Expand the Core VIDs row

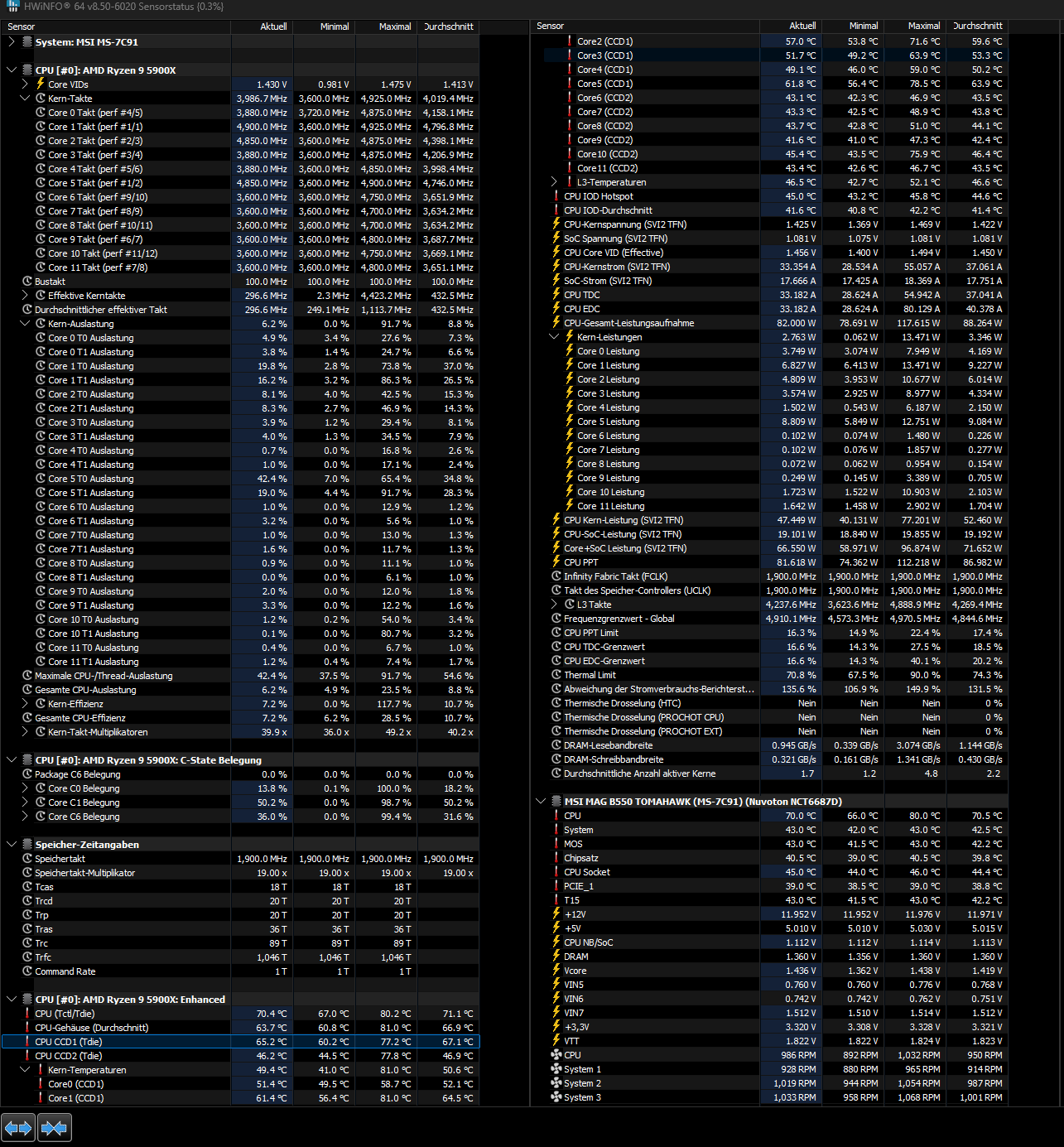(25, 84)
